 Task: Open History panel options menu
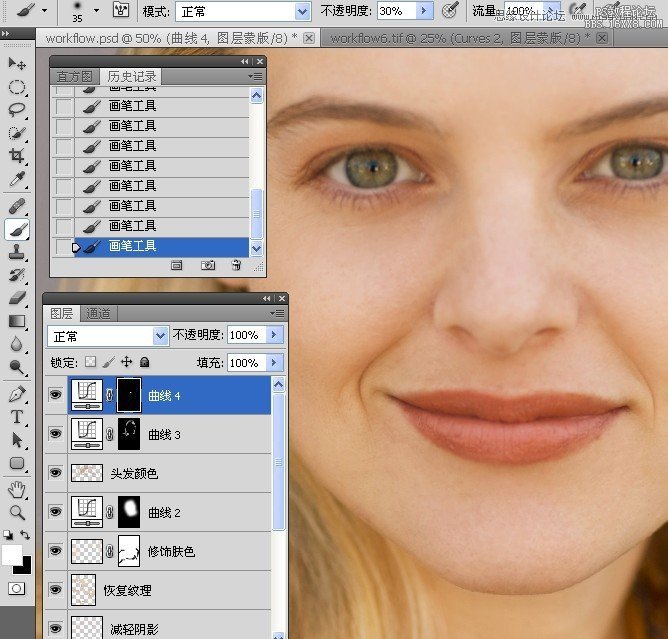click(256, 77)
